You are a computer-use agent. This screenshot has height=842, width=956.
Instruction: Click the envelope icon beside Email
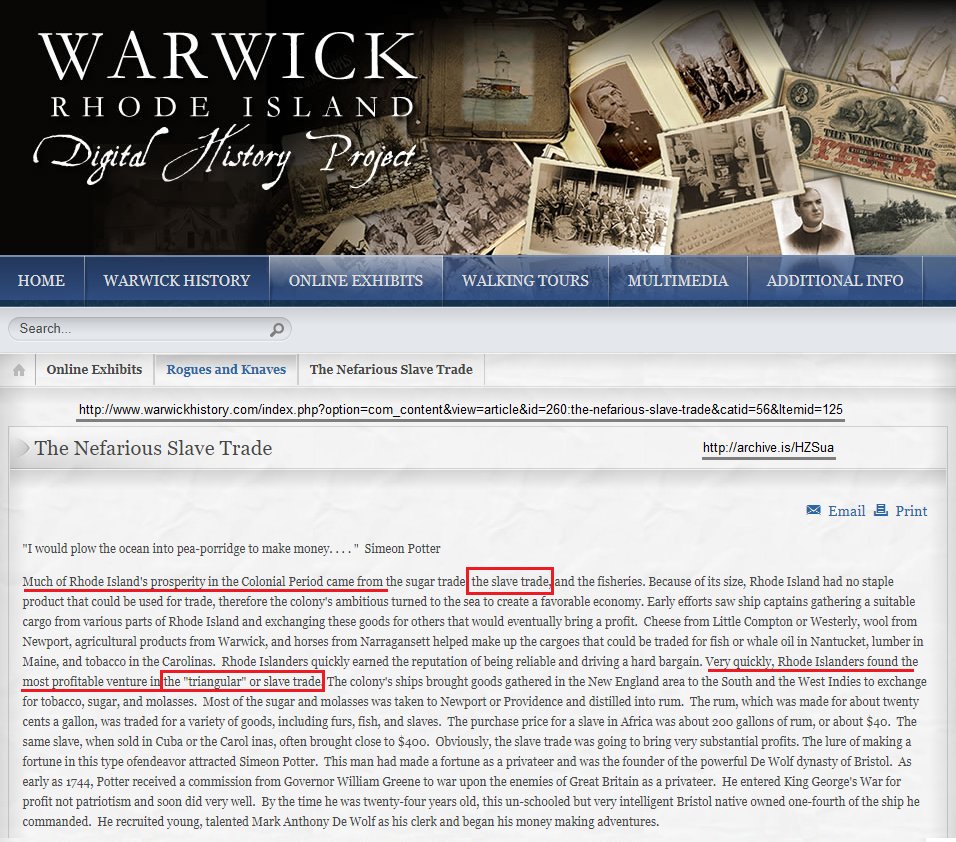(x=814, y=511)
